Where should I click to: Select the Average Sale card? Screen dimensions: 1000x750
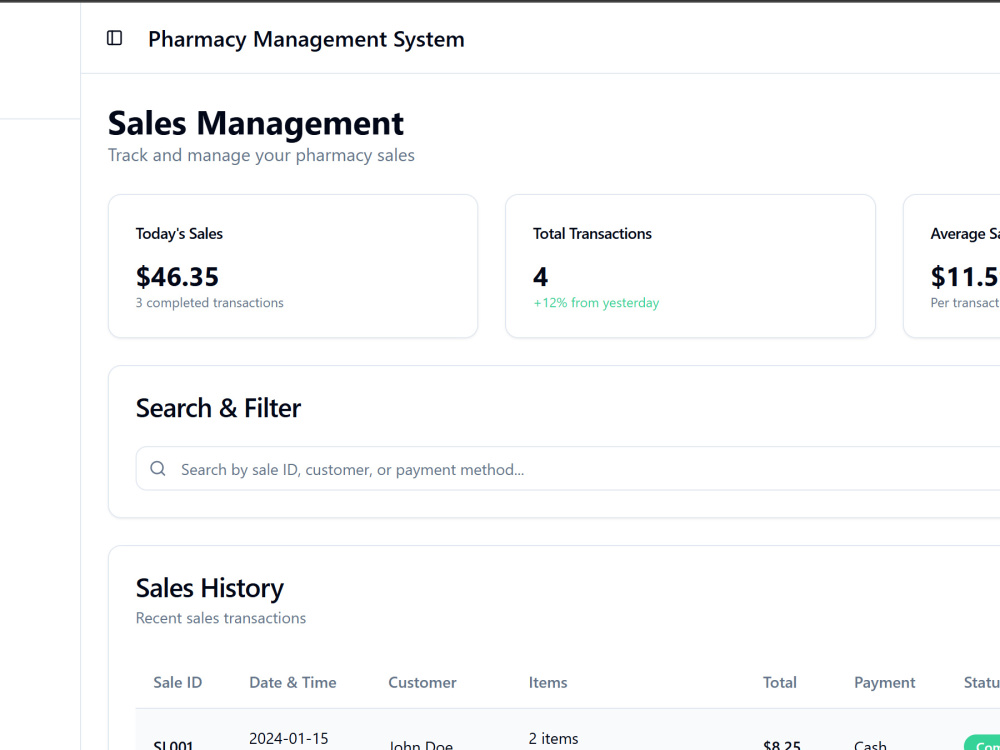(x=952, y=266)
